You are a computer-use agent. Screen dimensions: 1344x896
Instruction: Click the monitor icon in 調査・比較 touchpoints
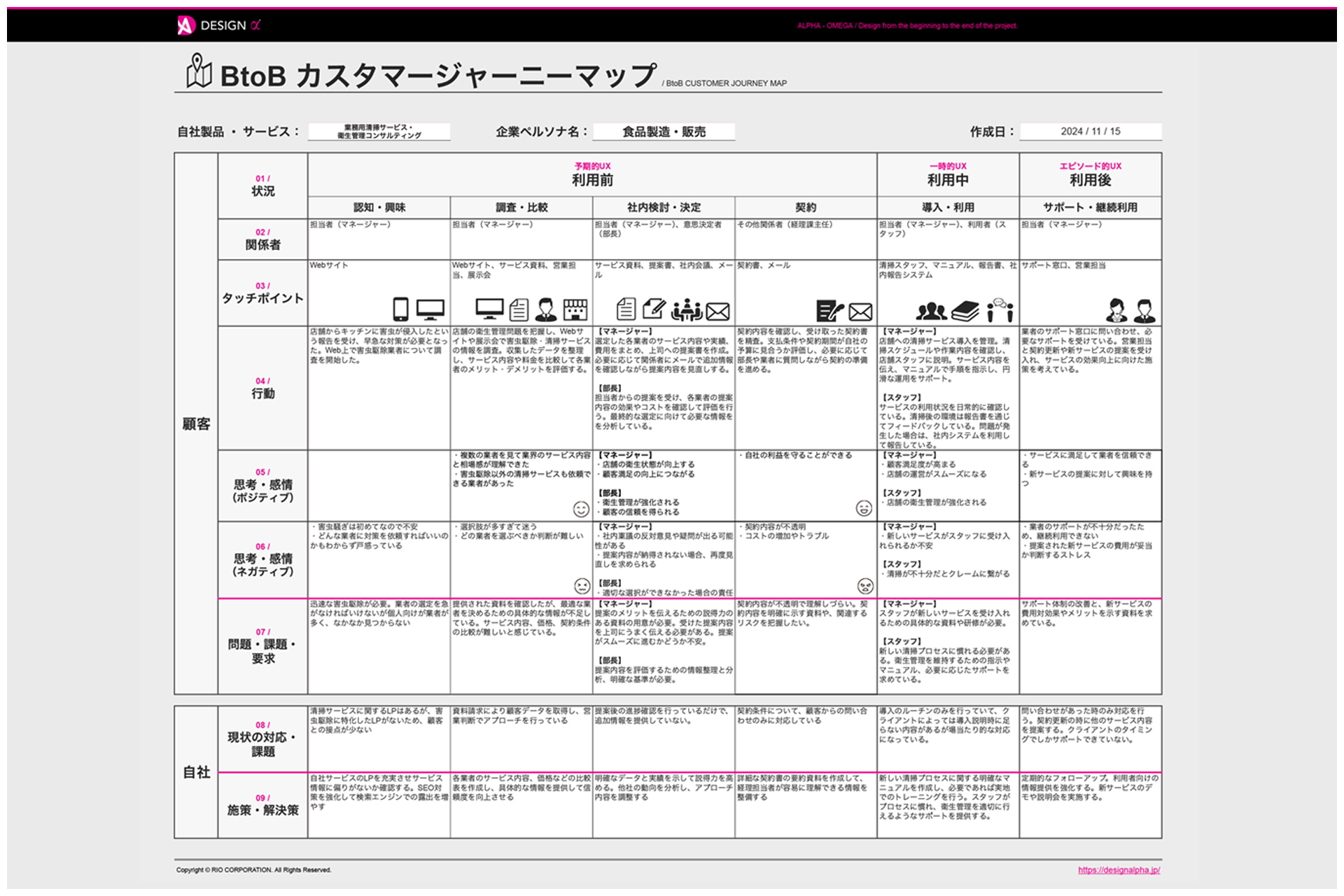click(x=489, y=309)
